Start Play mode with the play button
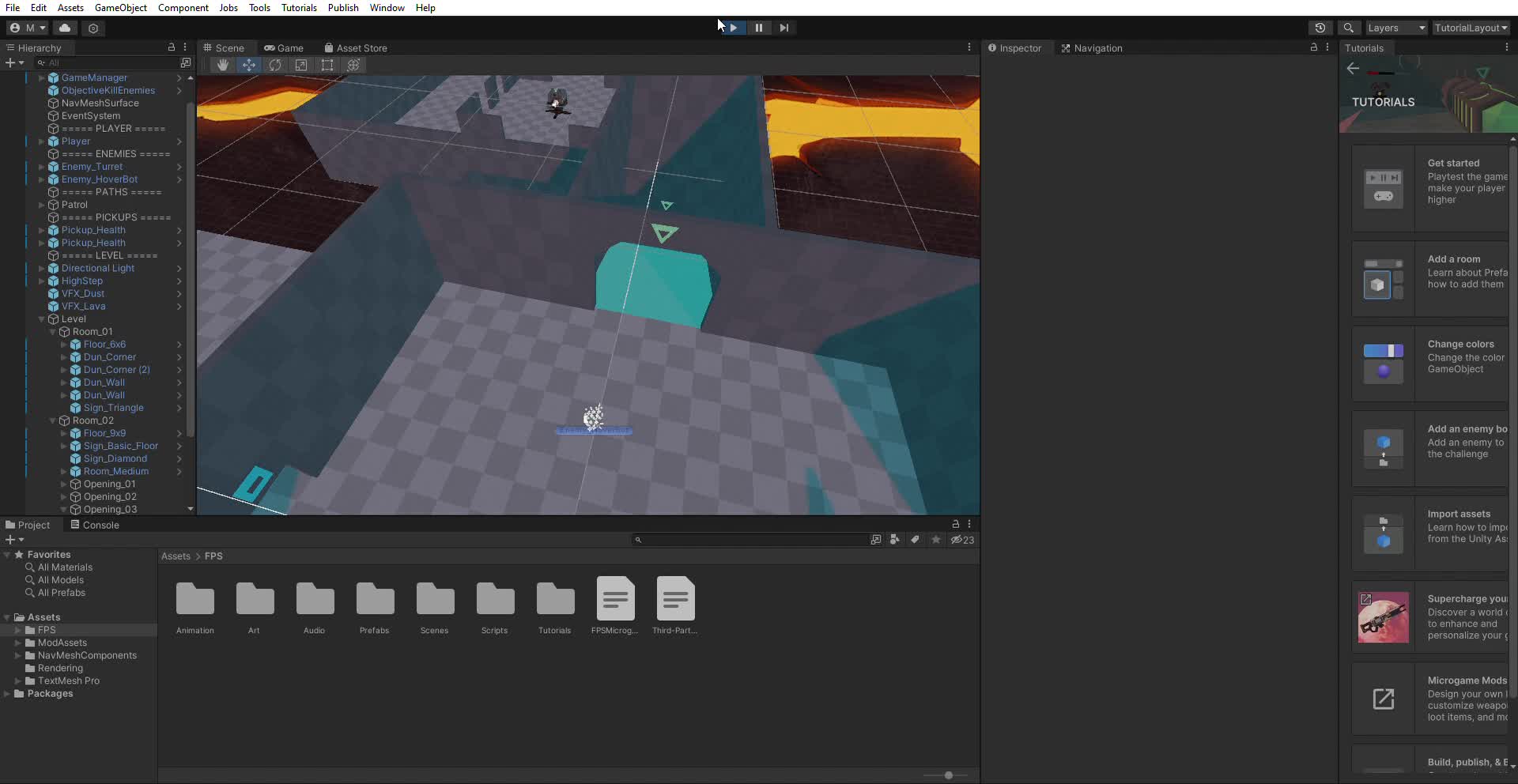The image size is (1518, 784). click(734, 28)
